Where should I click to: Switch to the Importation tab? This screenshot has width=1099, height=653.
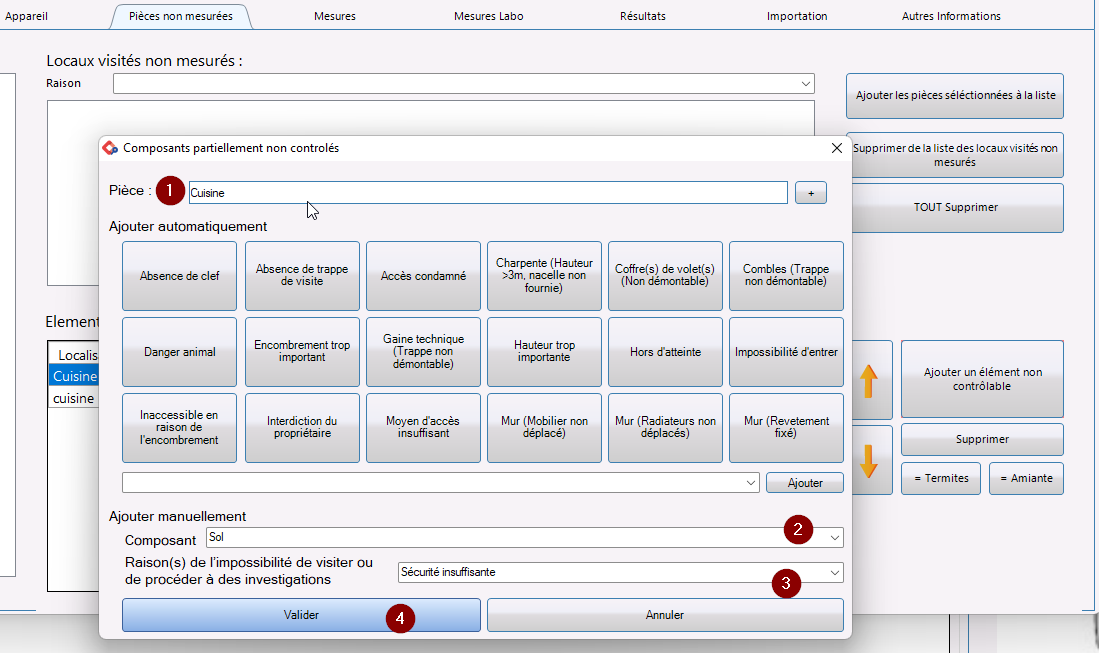click(797, 16)
